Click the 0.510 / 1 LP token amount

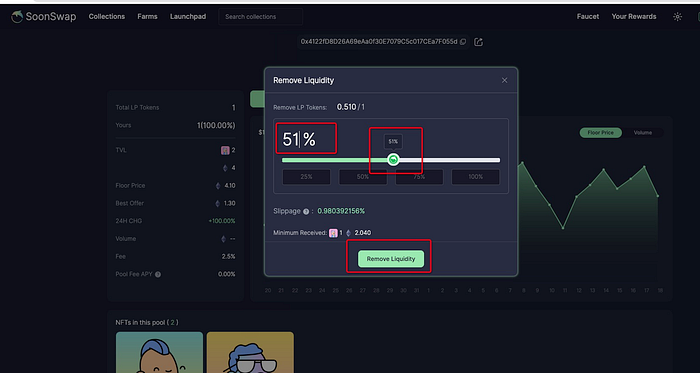(x=351, y=107)
